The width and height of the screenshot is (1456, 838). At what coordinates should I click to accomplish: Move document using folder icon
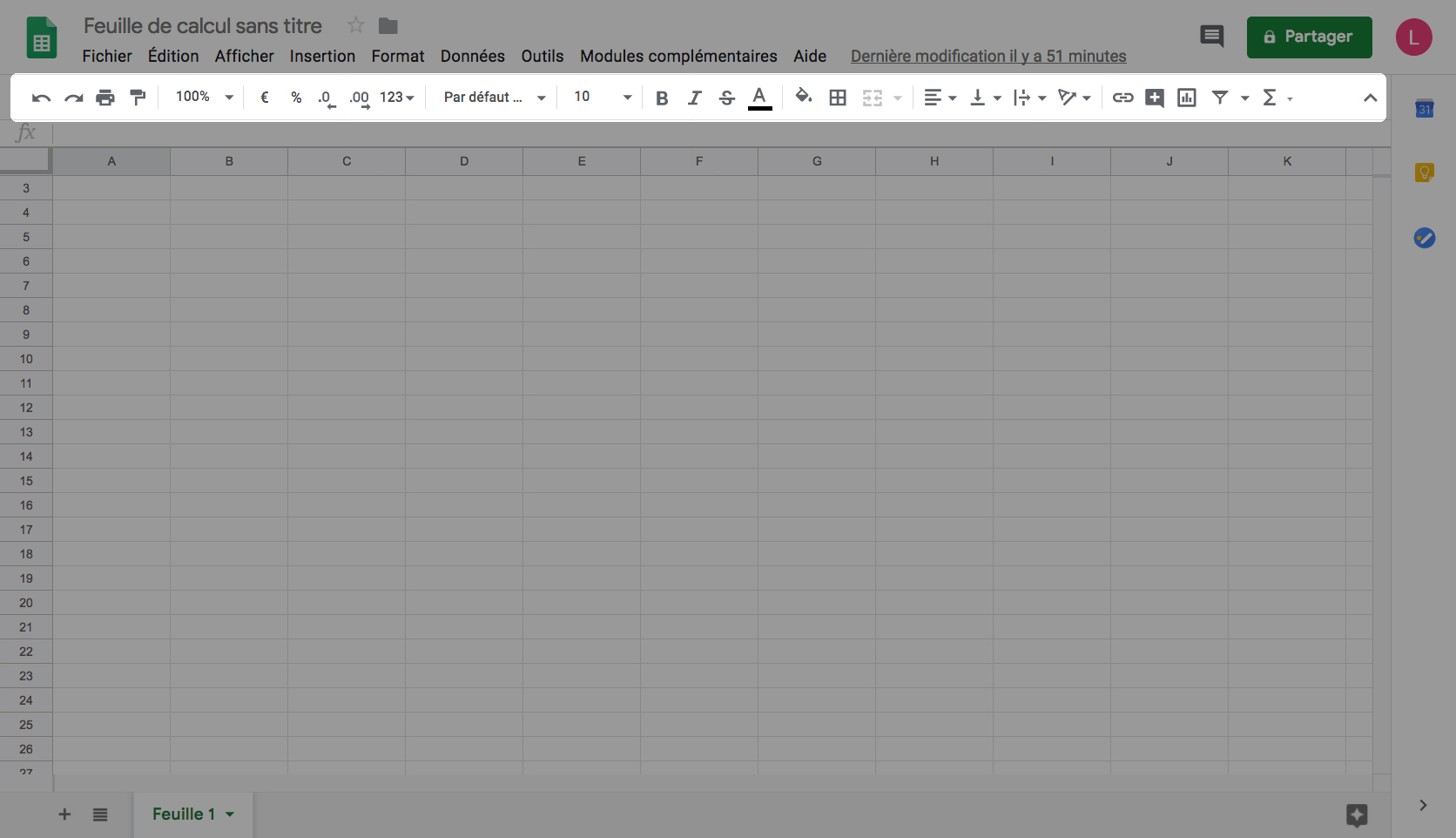pyautogui.click(x=388, y=26)
